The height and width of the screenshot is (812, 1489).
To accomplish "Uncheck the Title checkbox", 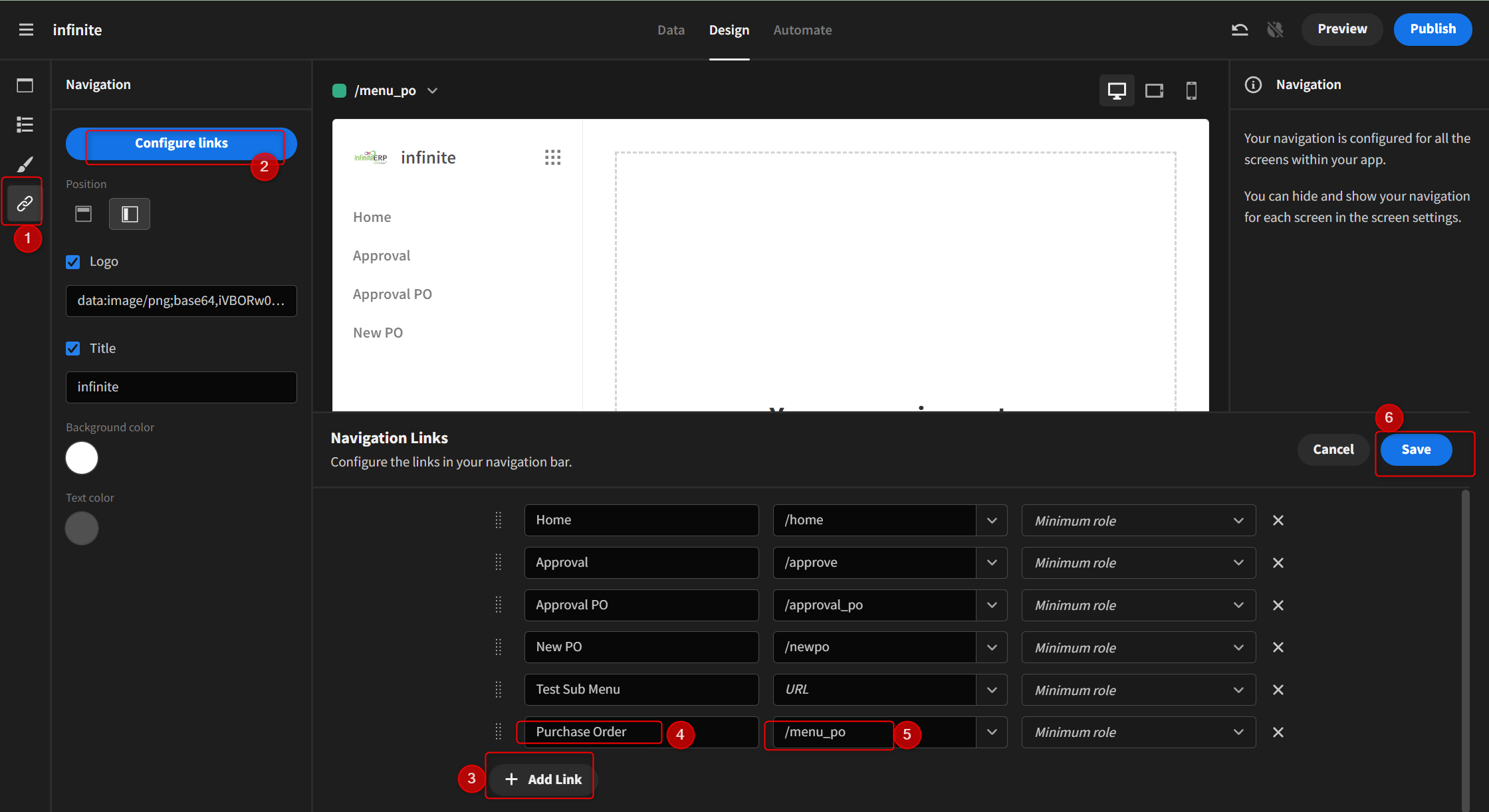I will 73,348.
